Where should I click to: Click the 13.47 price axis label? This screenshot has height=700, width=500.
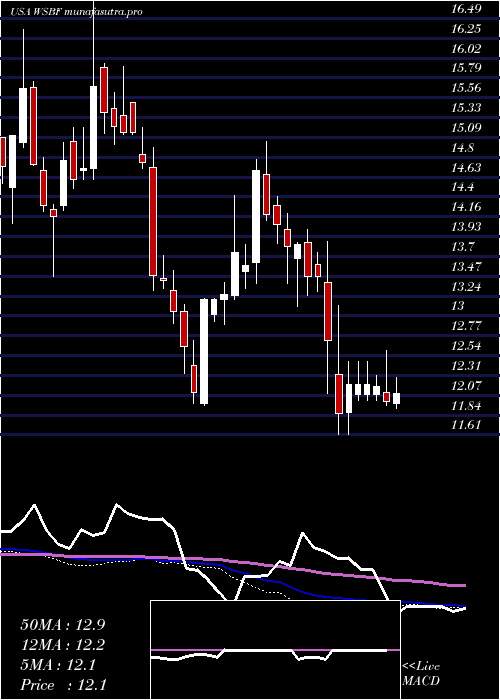pyautogui.click(x=466, y=267)
